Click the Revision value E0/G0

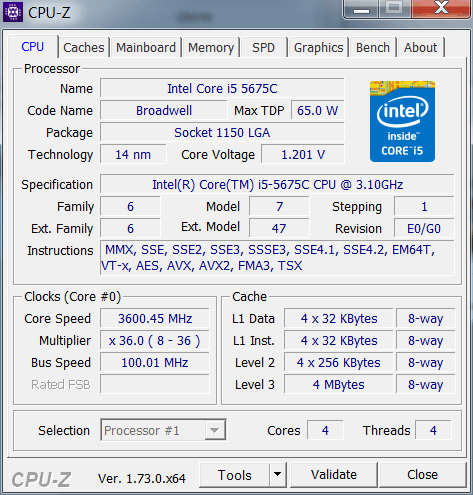click(x=424, y=229)
